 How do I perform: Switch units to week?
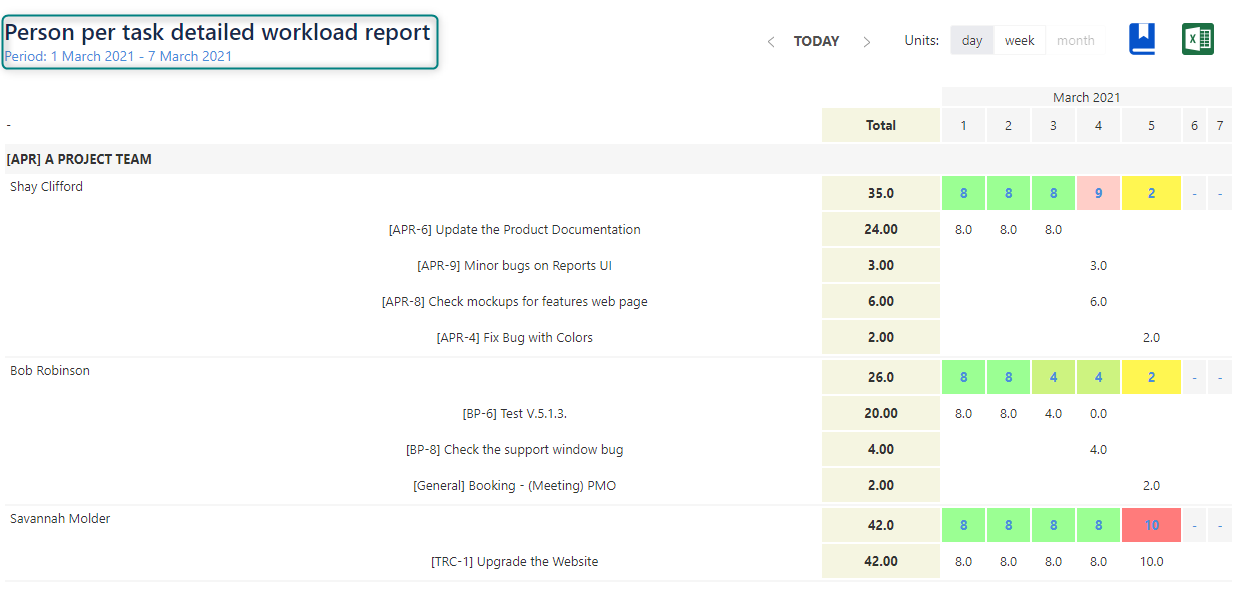coord(1019,41)
